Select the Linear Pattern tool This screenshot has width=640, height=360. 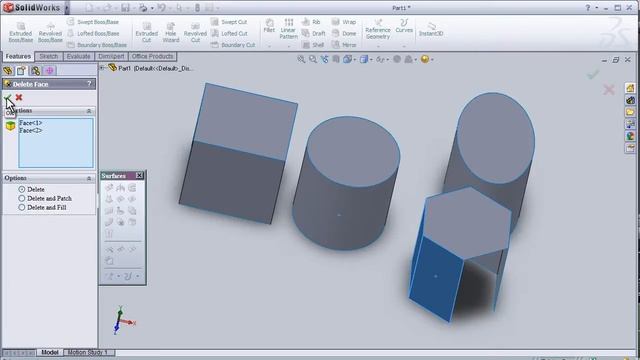click(x=288, y=29)
